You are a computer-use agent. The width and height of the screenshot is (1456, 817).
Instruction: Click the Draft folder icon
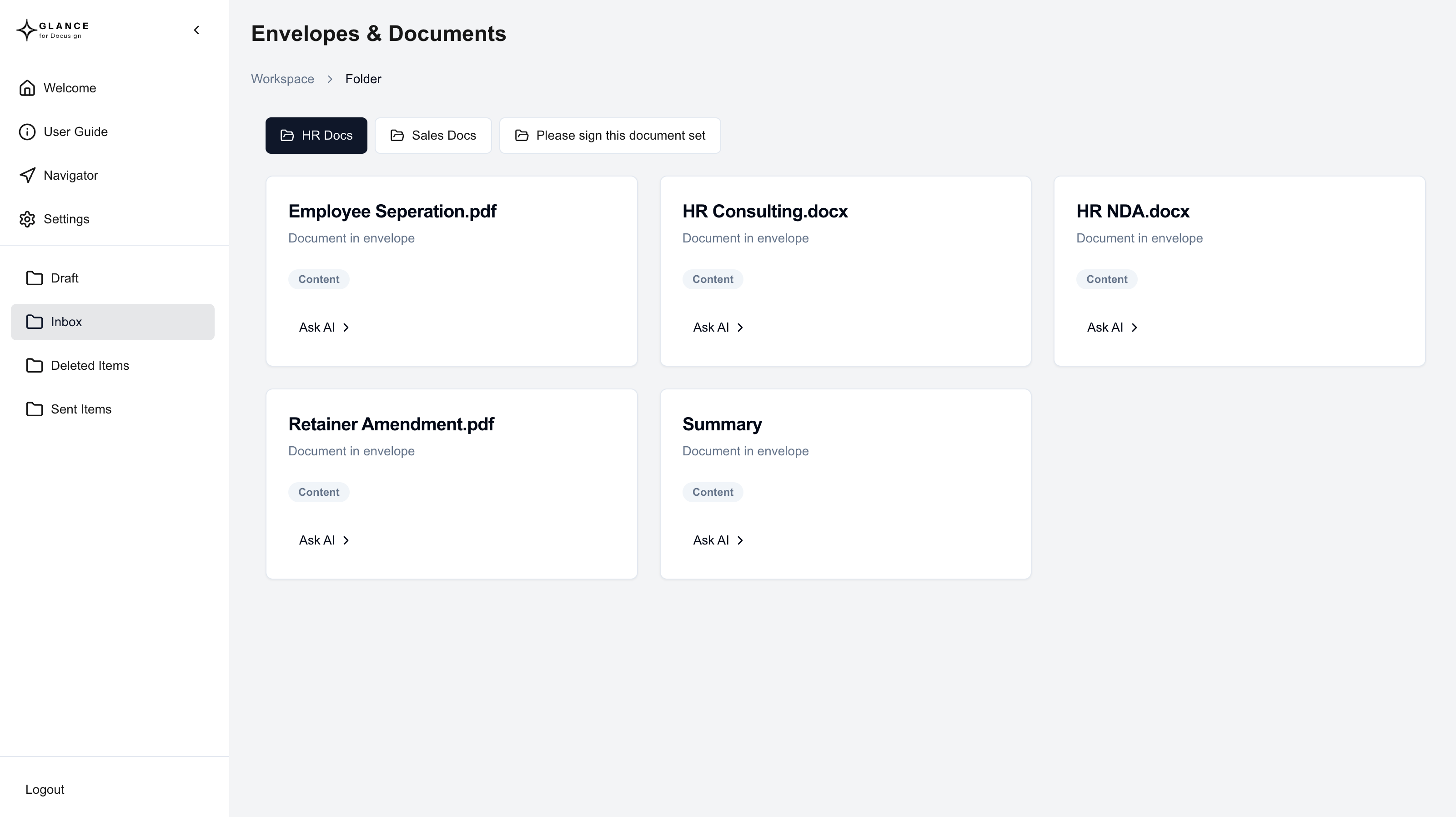coord(35,278)
